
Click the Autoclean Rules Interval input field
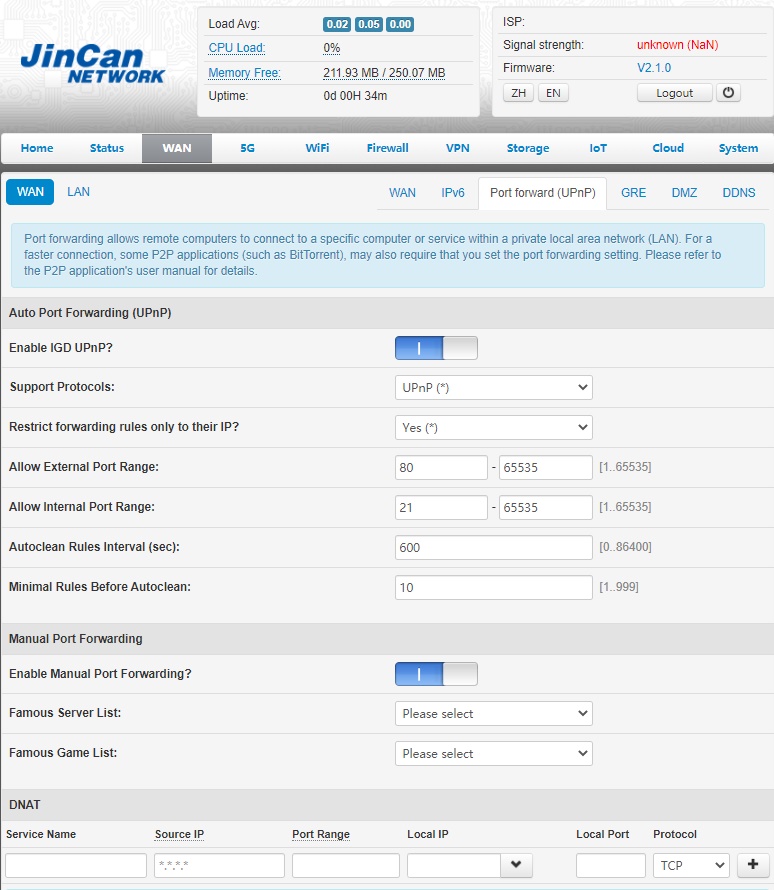coord(493,548)
